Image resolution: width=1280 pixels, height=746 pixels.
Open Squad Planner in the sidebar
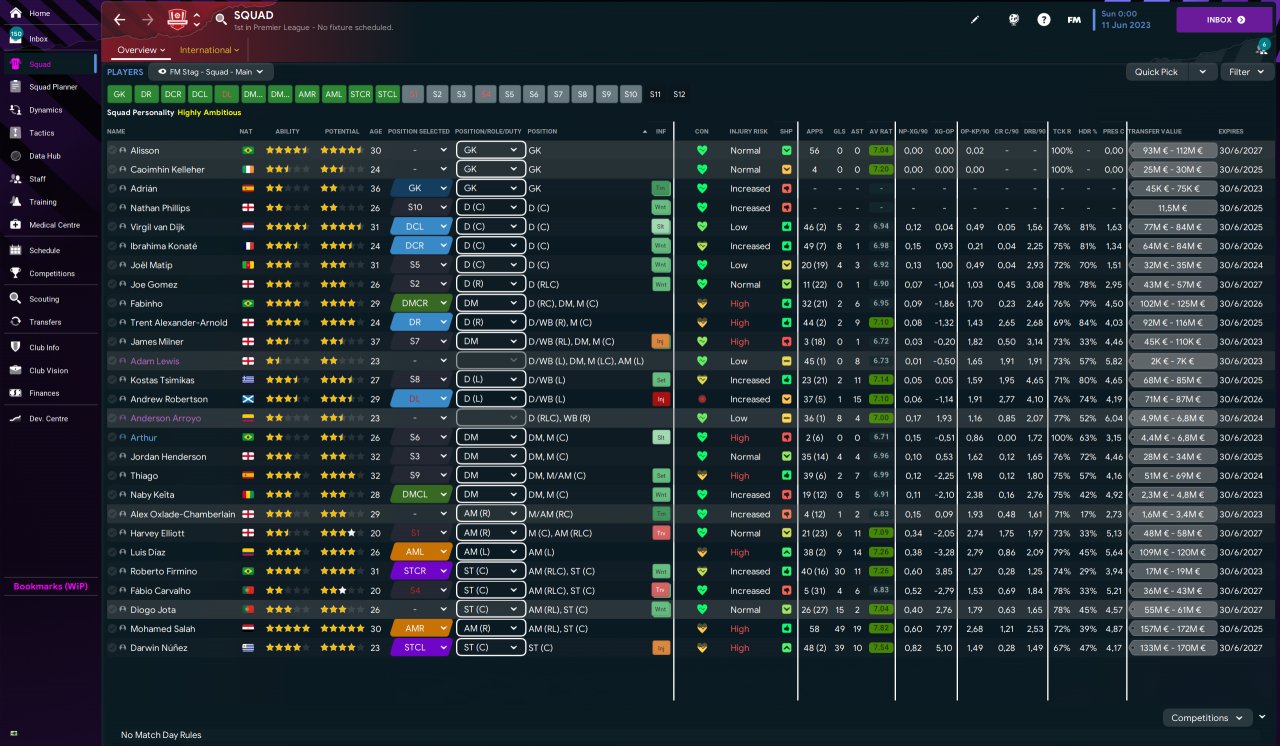(48, 87)
